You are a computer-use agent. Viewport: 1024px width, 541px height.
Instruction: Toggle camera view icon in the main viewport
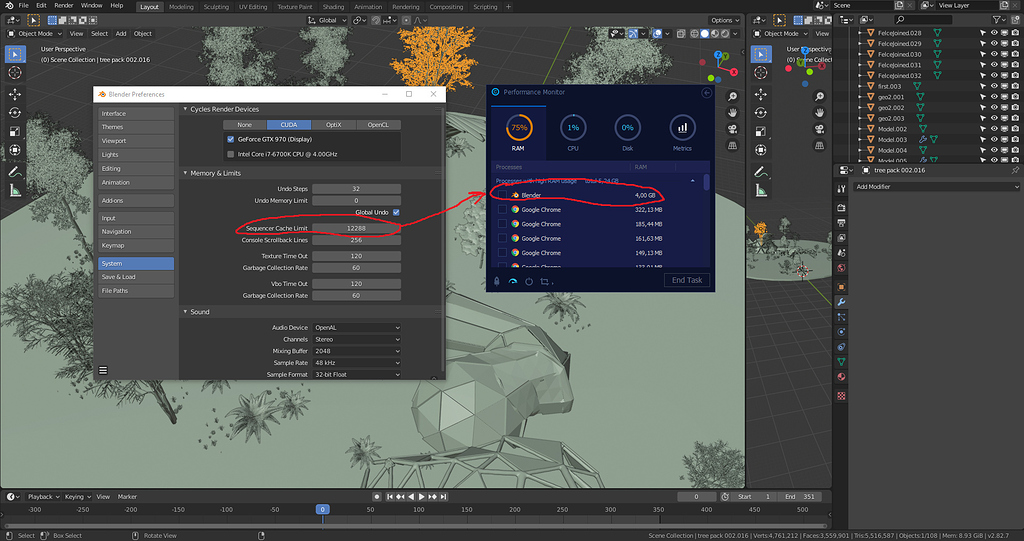click(733, 129)
